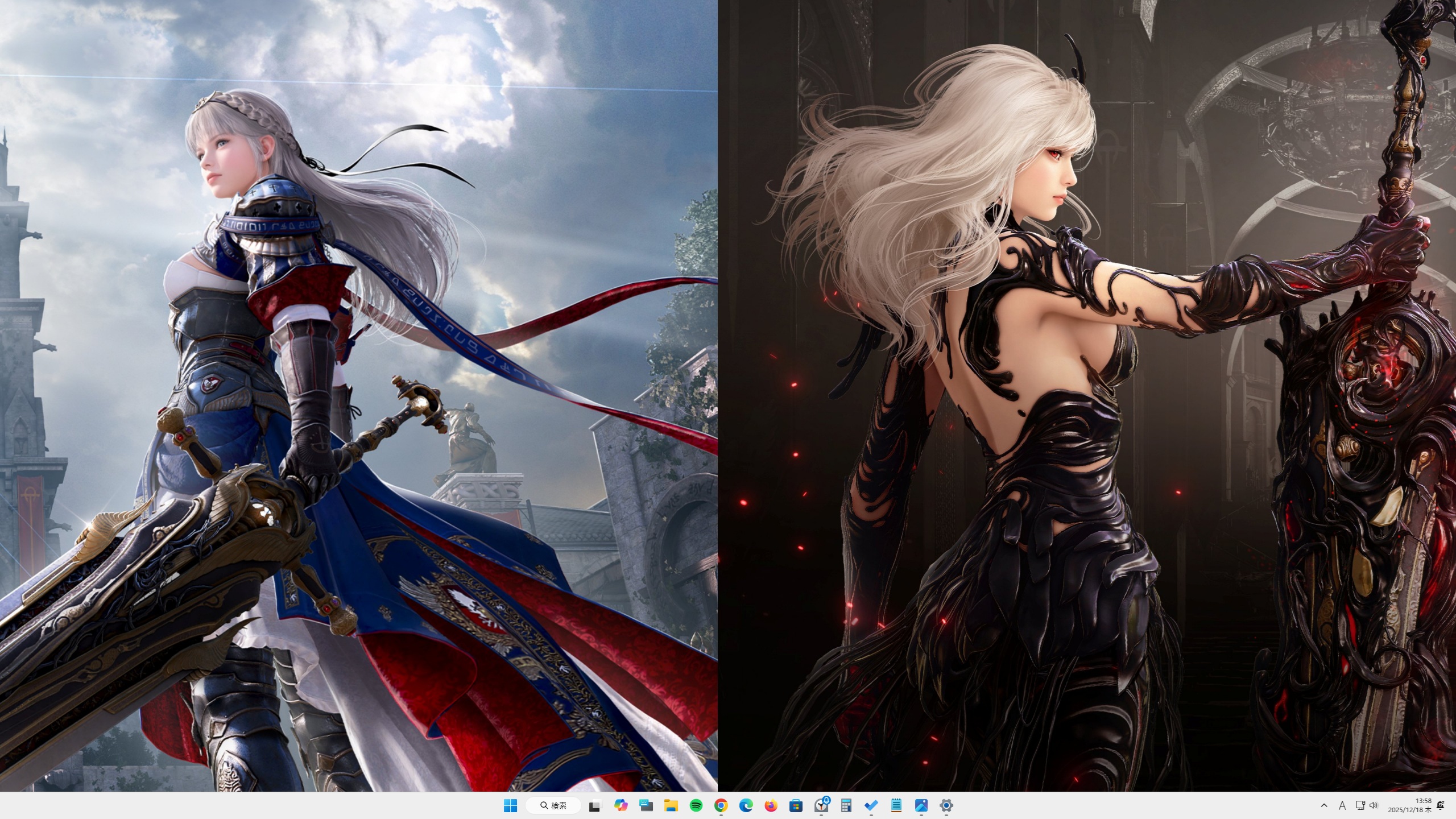Launch Calculator from the taskbar
Screen dimensions: 1456x819
[x=846, y=805]
